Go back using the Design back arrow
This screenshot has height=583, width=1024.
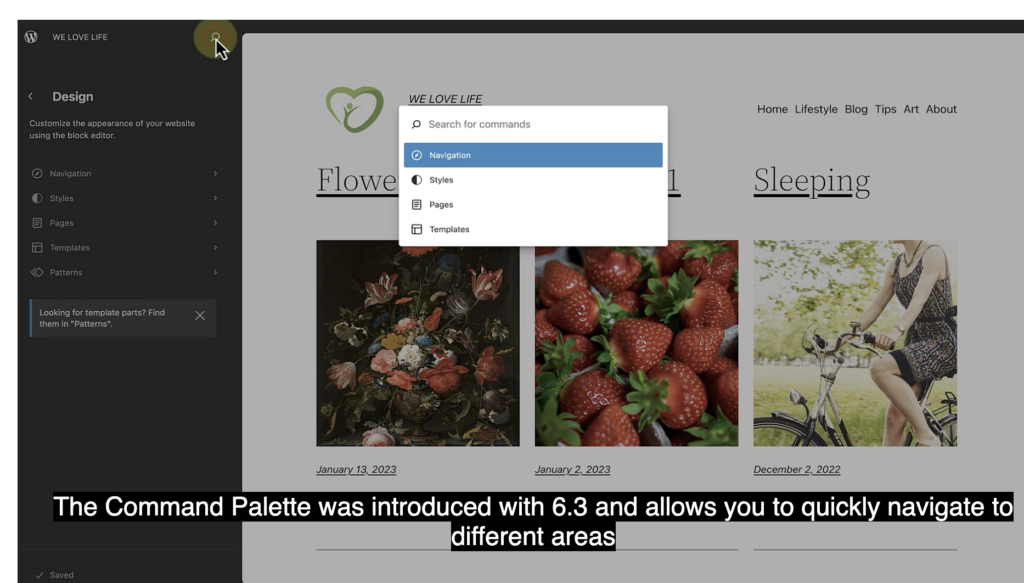(x=31, y=97)
